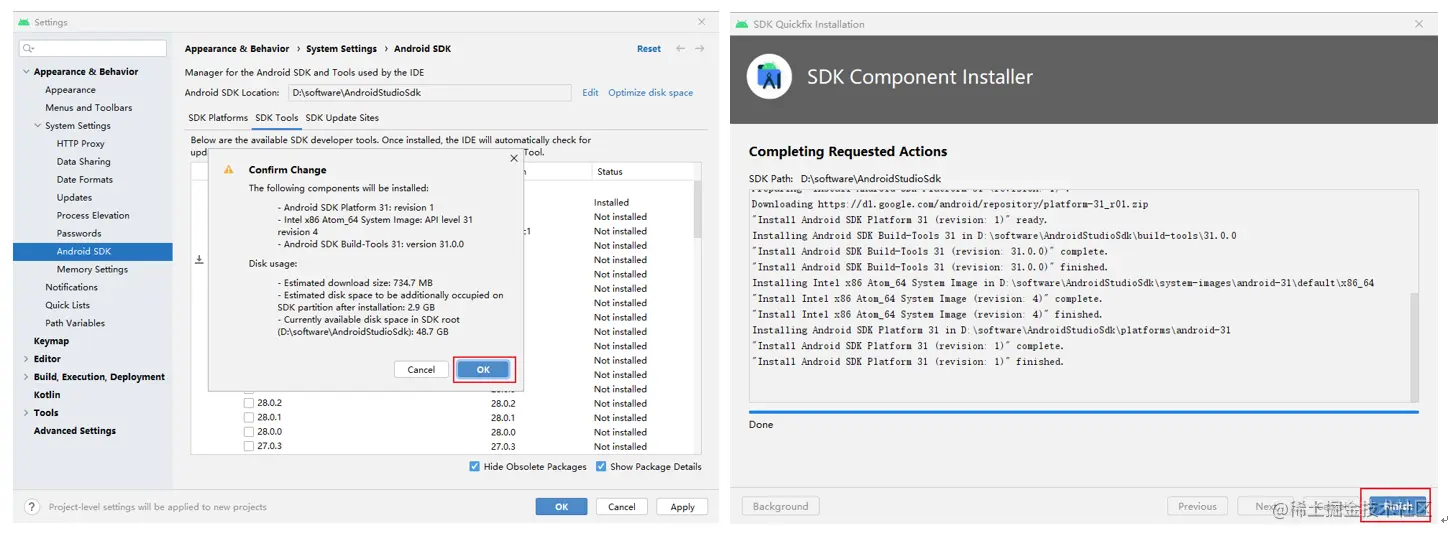The height and width of the screenshot is (537, 1450).
Task: Tick the 27.0.3 build-tools checkbox
Action: point(249,446)
